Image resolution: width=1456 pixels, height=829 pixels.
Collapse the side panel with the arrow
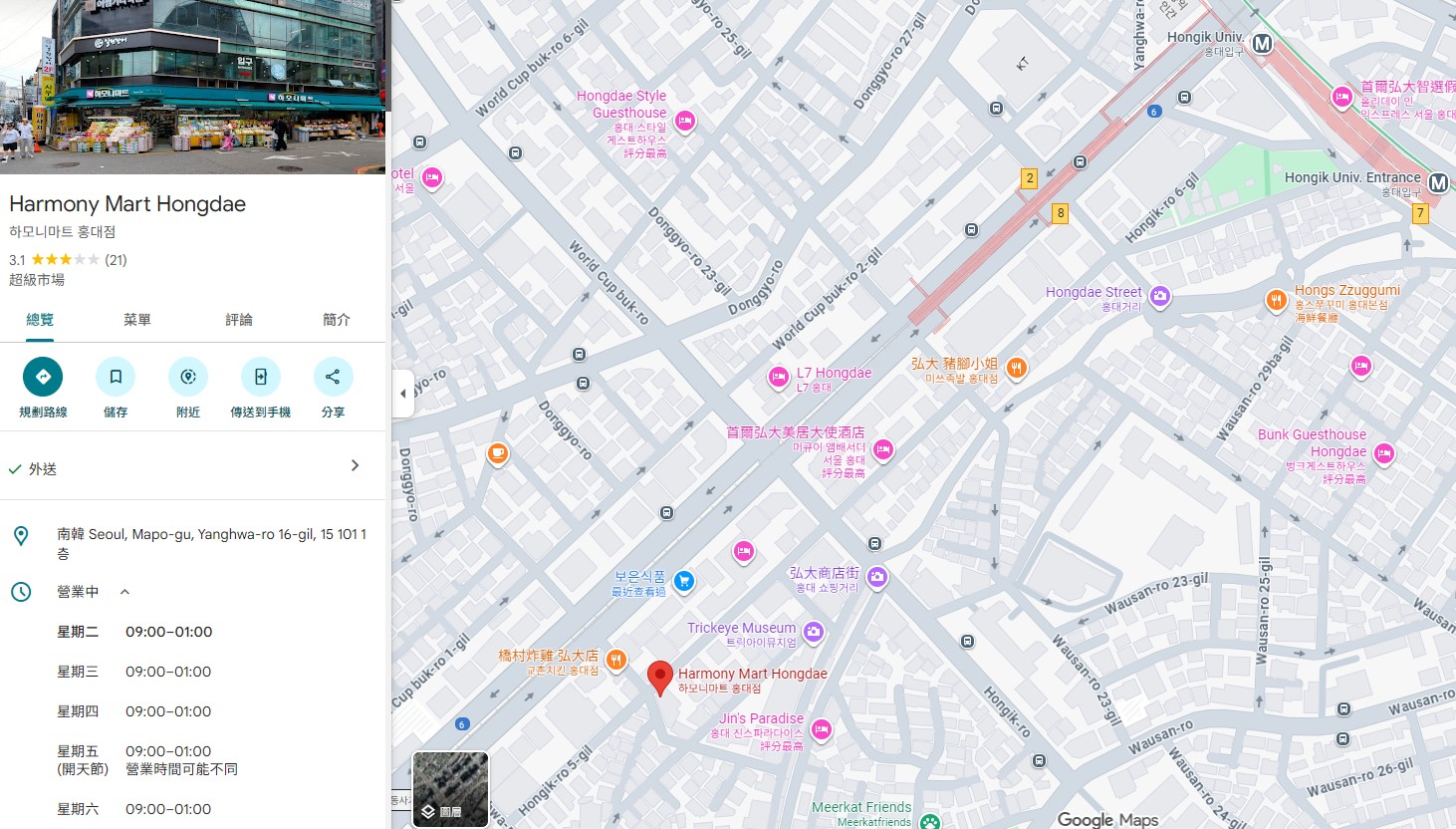coord(403,394)
